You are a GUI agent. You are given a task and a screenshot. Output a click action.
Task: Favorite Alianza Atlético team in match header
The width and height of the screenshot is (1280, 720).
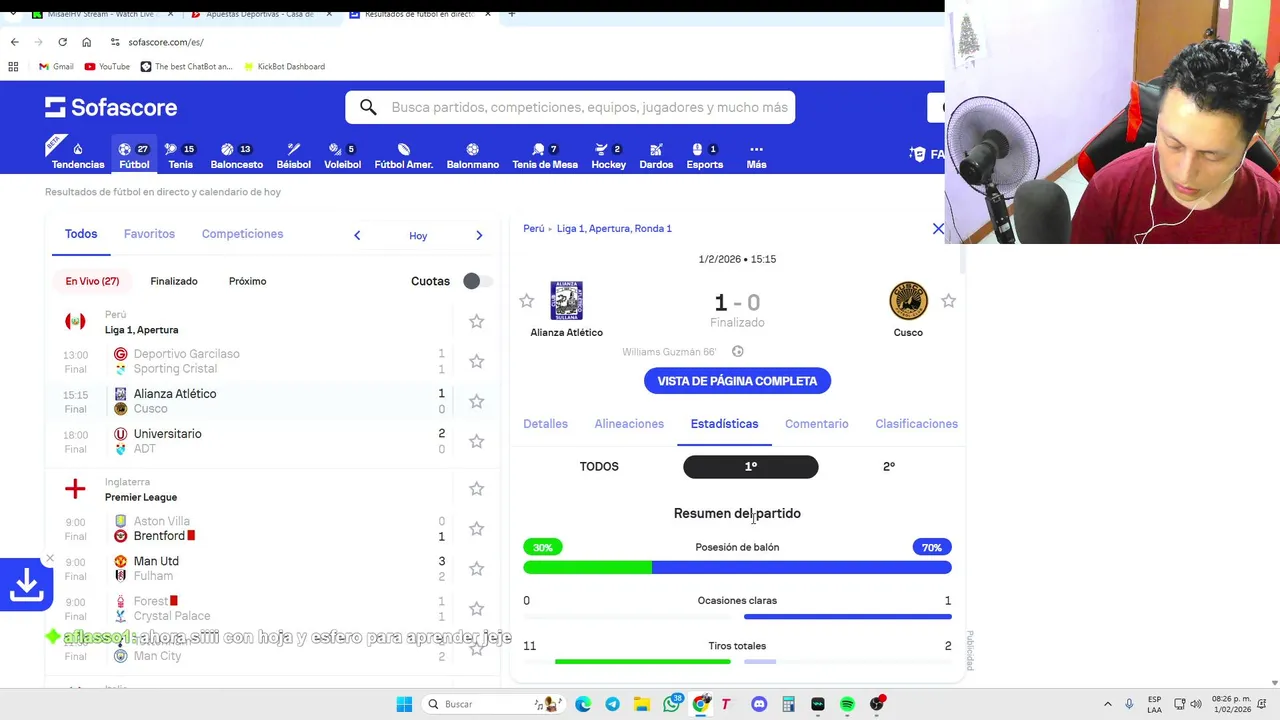point(527,301)
